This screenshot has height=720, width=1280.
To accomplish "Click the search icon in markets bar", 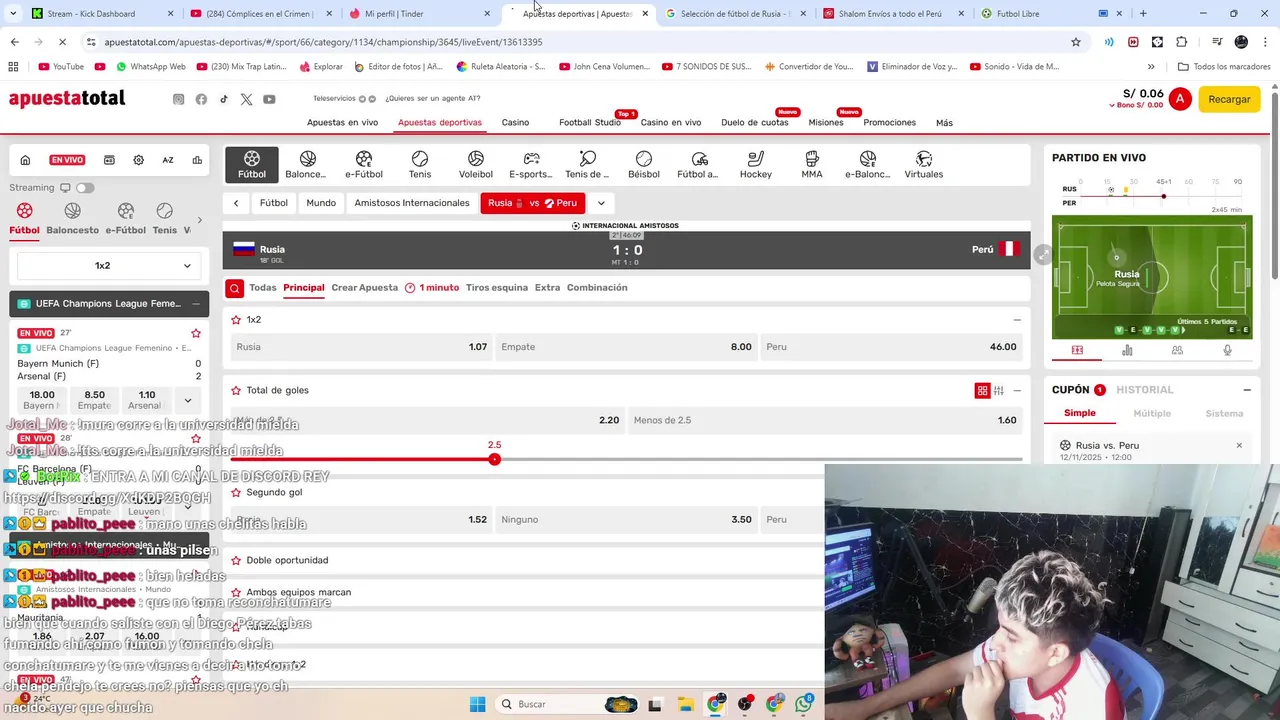I will (234, 288).
